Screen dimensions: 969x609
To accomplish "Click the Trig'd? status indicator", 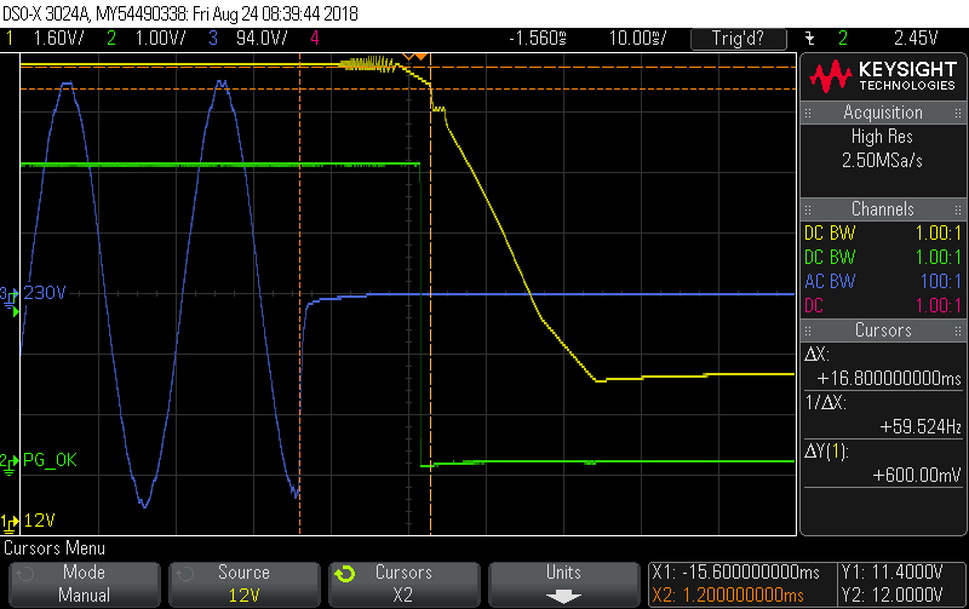I will tap(738, 39).
